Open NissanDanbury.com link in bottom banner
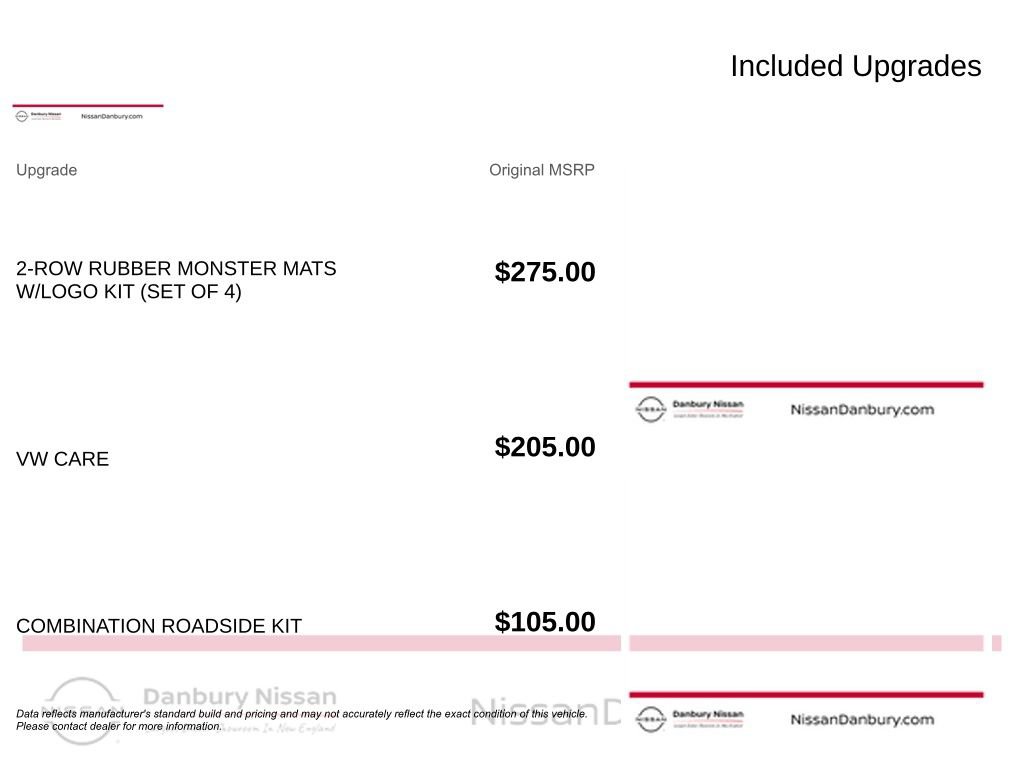The width and height of the screenshot is (1024, 768). 862,719
